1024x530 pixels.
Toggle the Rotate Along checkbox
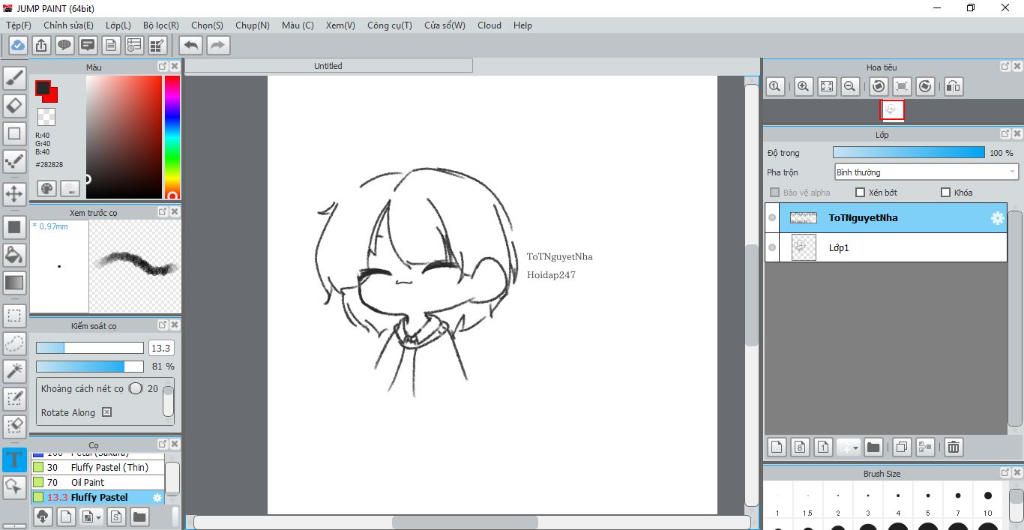click(x=107, y=413)
